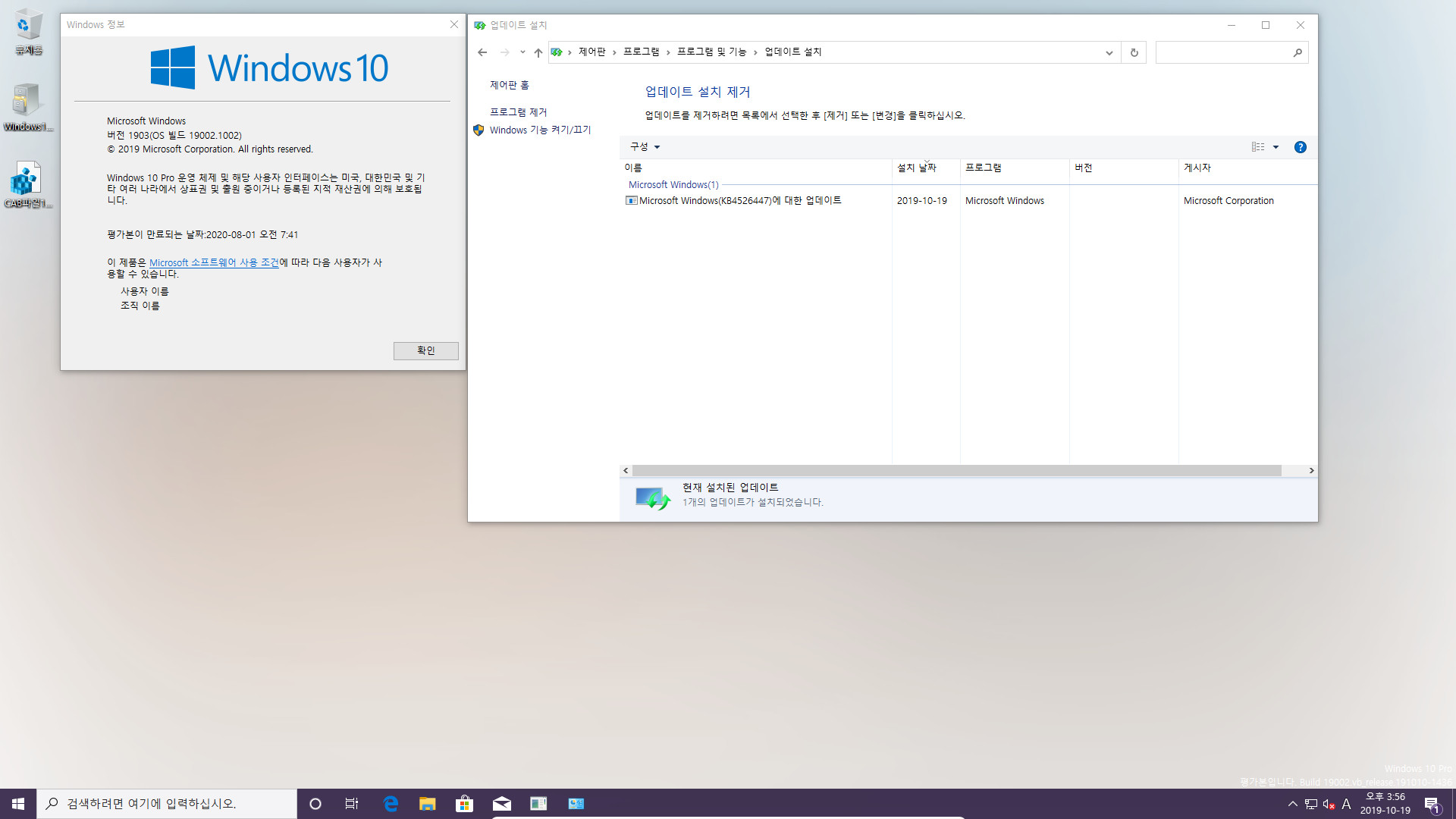Open recent locations dropdown arrow

click(522, 52)
